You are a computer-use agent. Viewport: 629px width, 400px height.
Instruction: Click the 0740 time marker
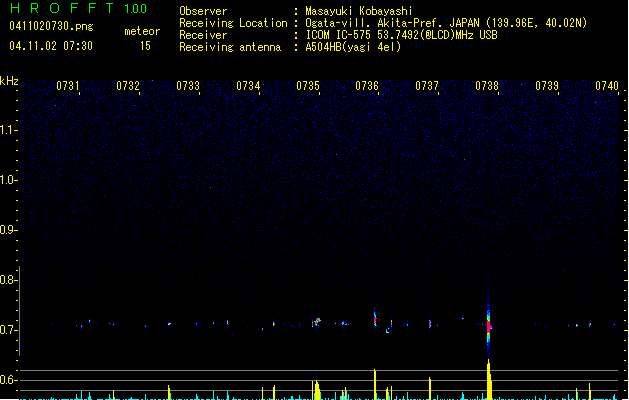coord(607,86)
